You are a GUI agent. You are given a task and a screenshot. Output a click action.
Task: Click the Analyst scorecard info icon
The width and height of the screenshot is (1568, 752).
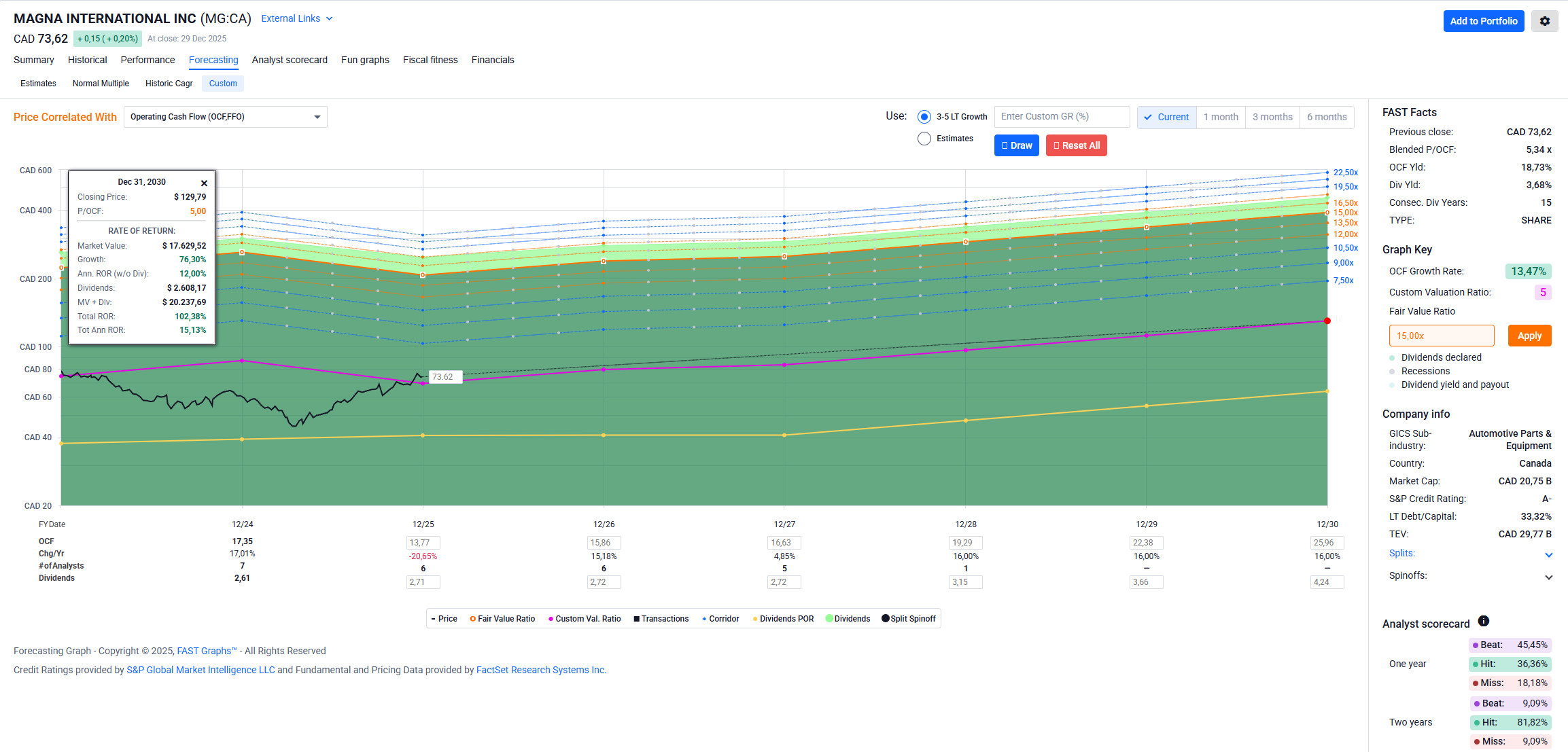pyautogui.click(x=1484, y=621)
